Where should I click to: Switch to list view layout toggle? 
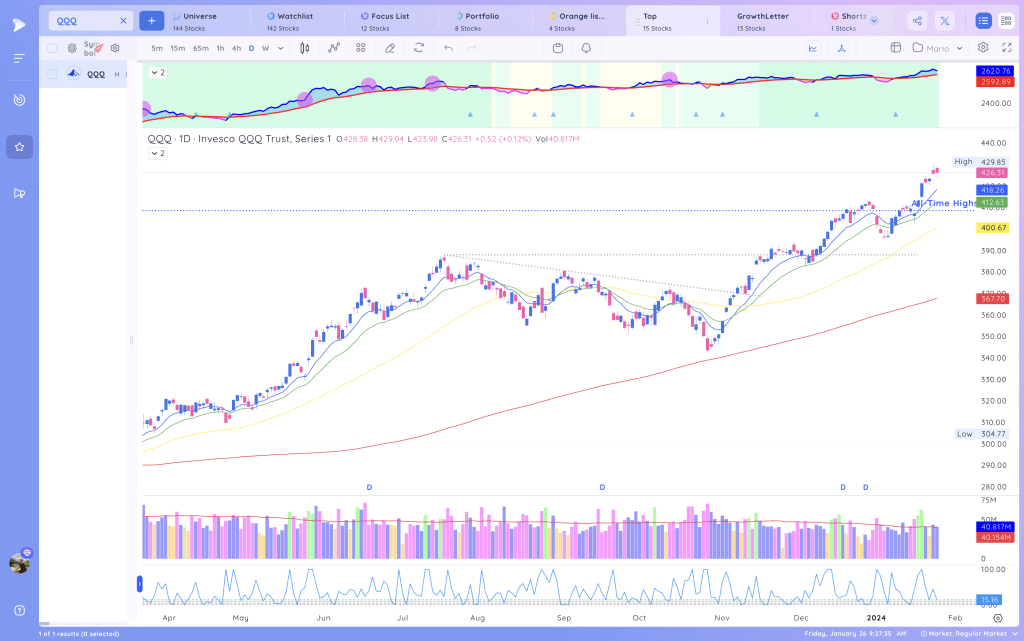pos(983,21)
